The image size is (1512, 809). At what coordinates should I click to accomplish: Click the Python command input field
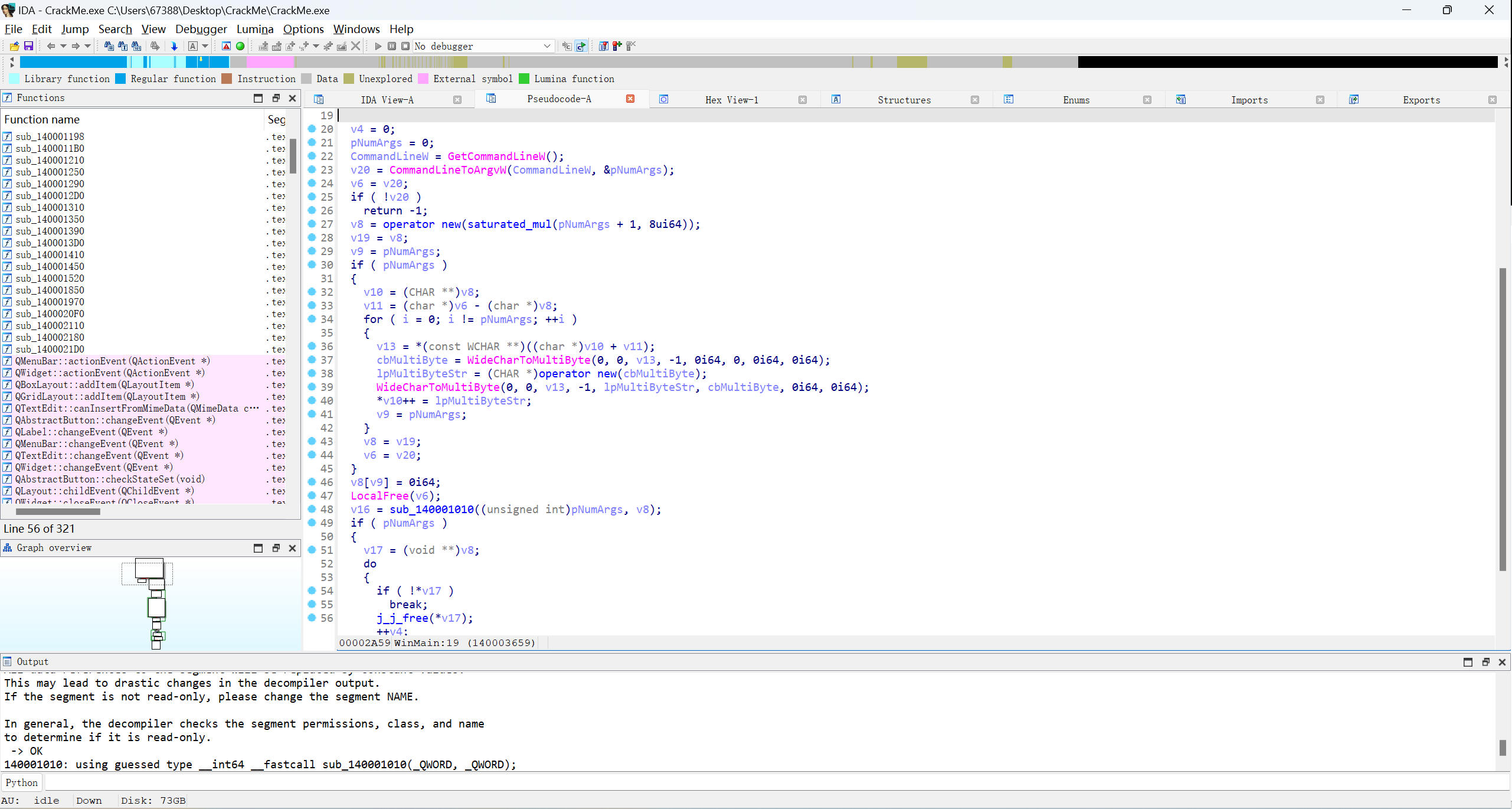click(777, 782)
